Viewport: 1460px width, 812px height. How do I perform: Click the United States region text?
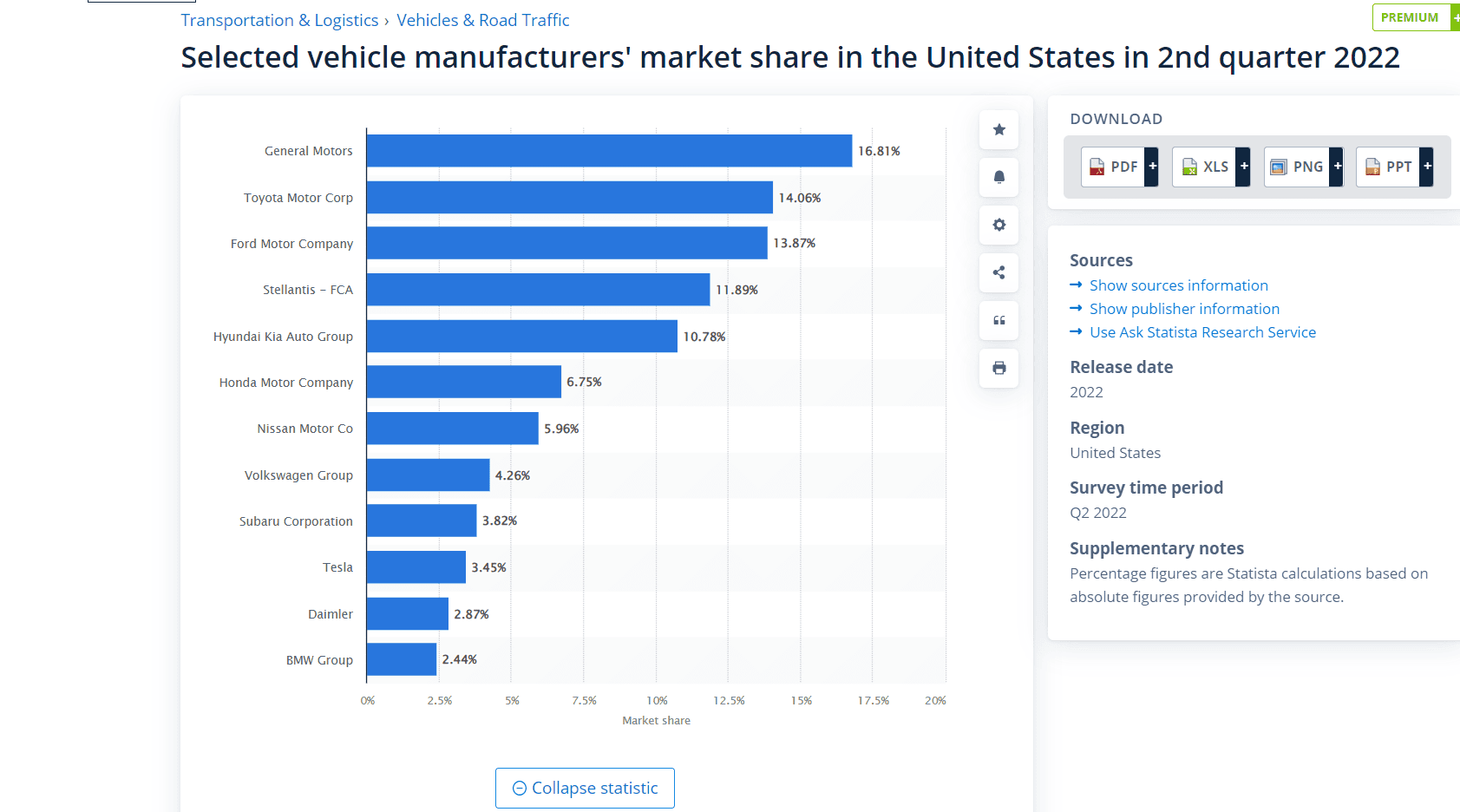(x=1115, y=453)
